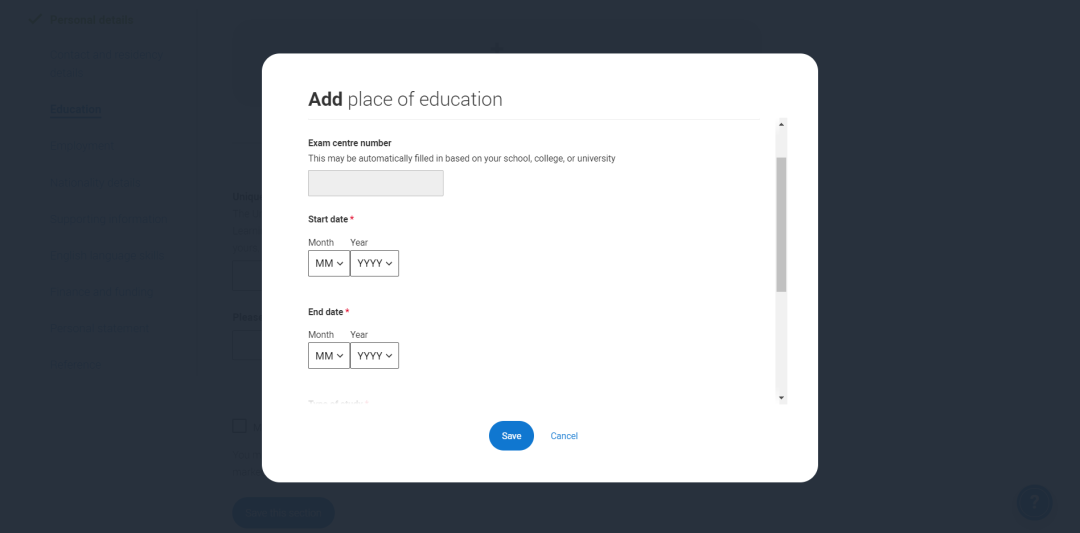The image size is (1080, 533).
Task: Select Finance and funding in the sidebar
Action: click(104, 292)
